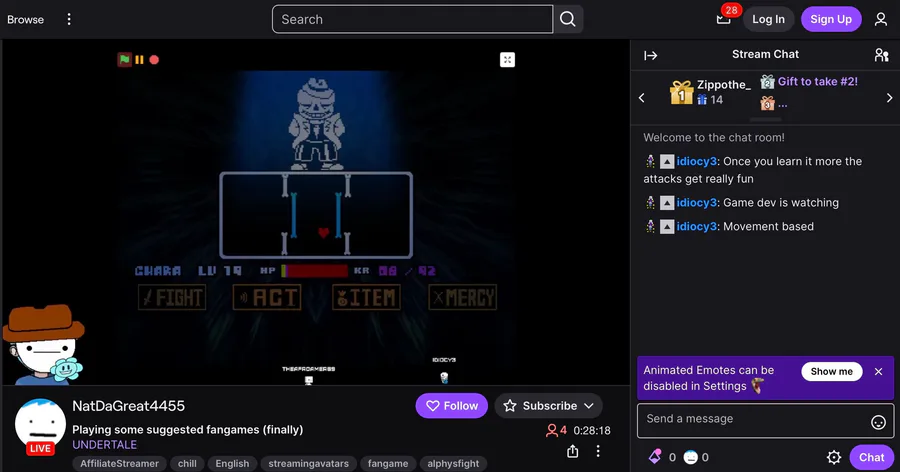This screenshot has width=900, height=472.
Task: Select the fangame tag
Action: pos(388,463)
